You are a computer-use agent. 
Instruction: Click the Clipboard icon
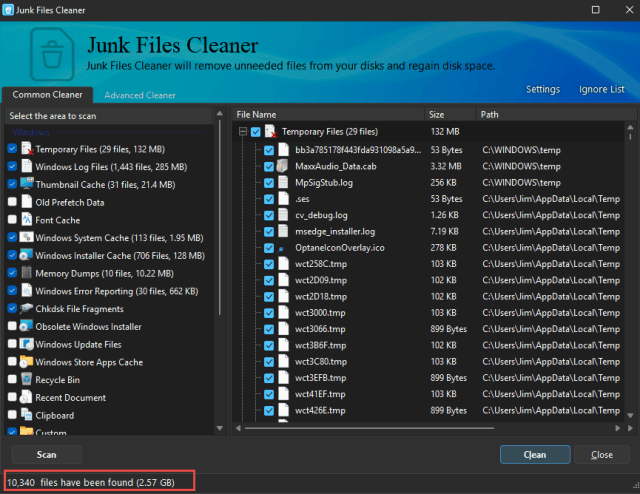click(27, 415)
